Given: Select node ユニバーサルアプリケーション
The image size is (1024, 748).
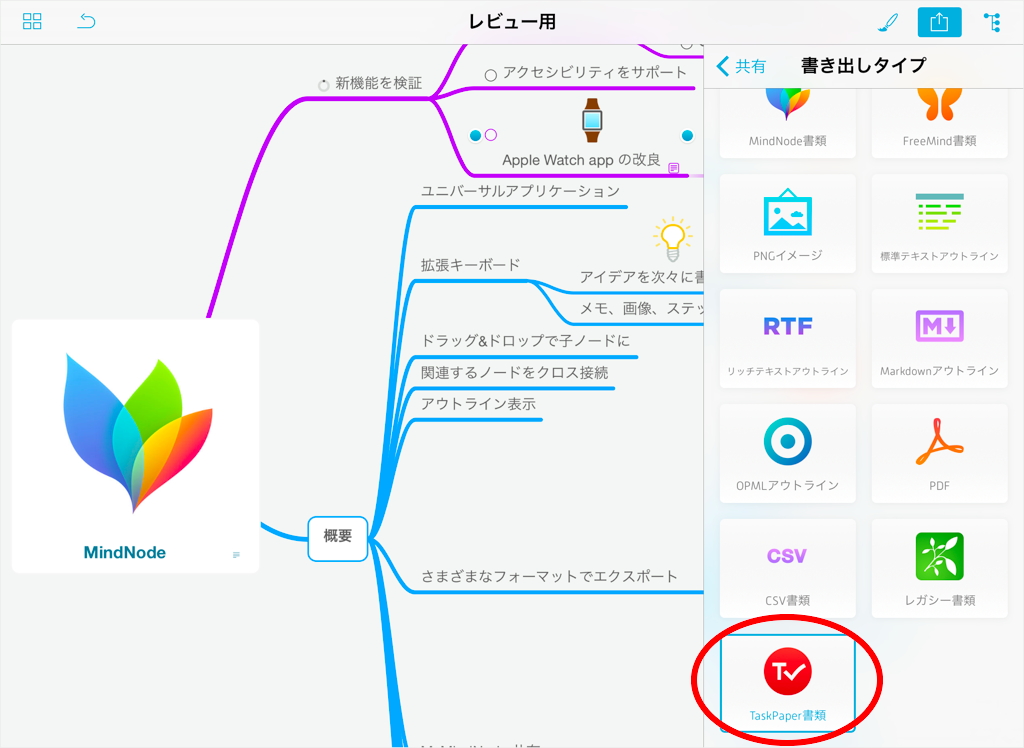Looking at the screenshot, I should pyautogui.click(x=520, y=191).
